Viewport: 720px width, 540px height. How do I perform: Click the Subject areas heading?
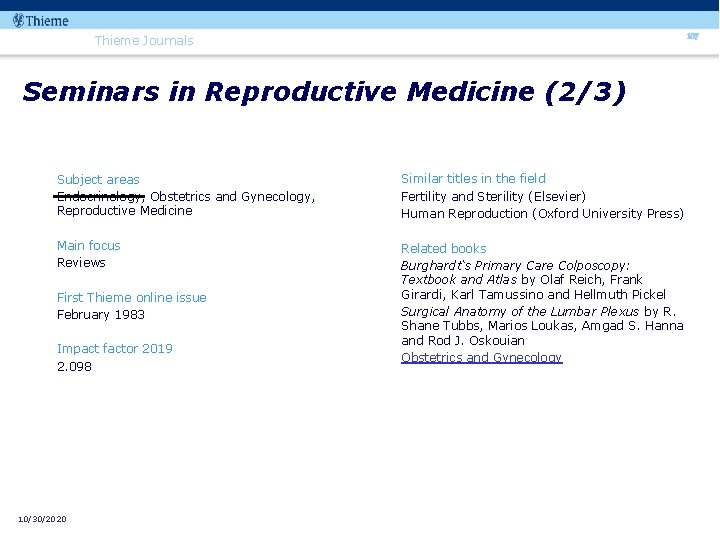(x=98, y=180)
